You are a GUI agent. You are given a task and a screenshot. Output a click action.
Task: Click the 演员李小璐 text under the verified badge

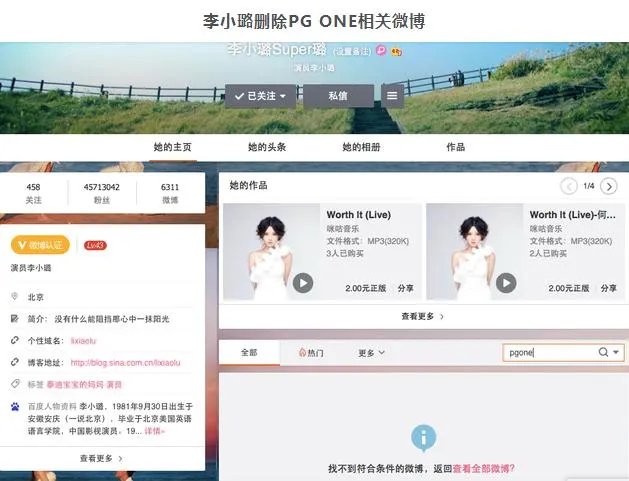point(31,268)
